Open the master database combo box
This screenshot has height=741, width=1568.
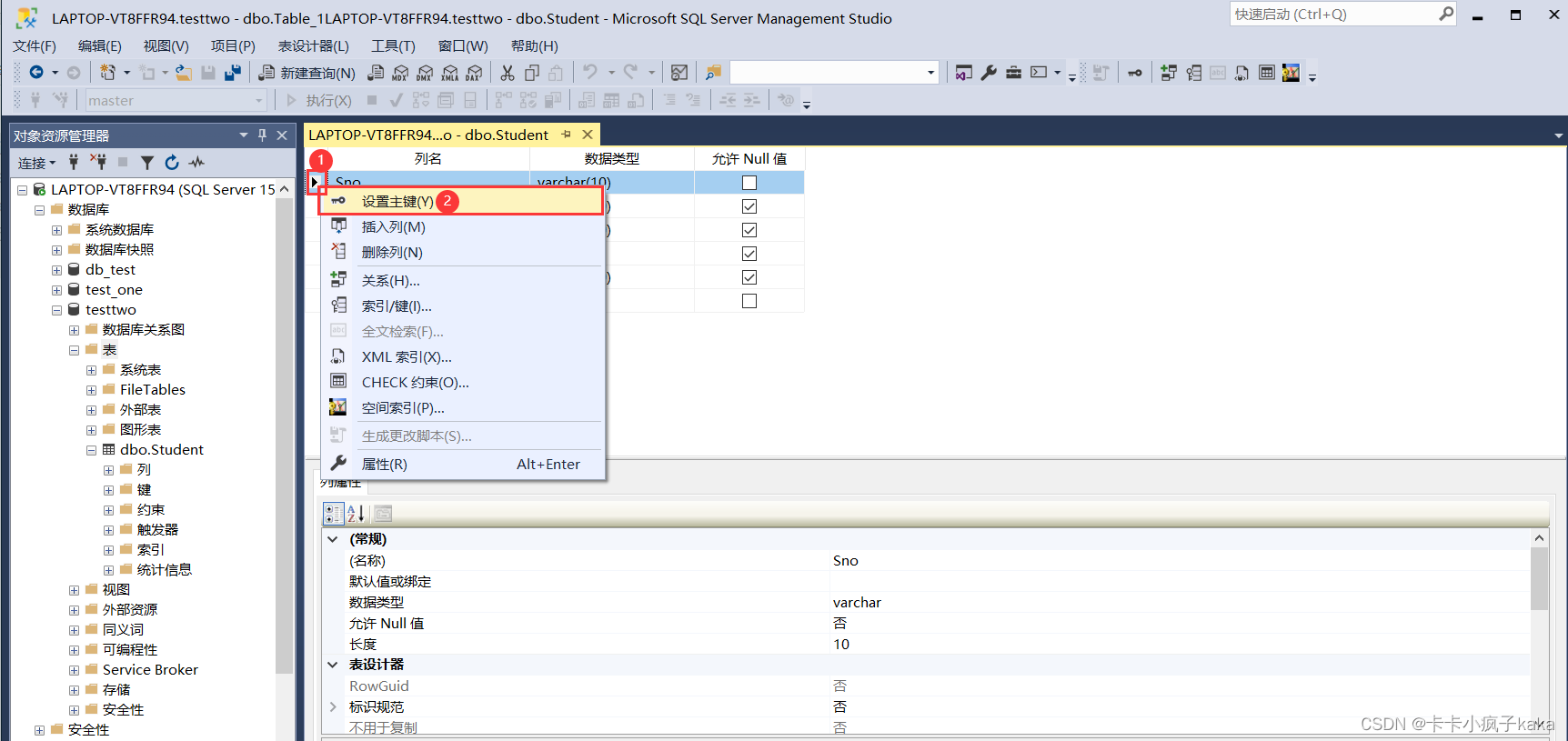point(176,100)
